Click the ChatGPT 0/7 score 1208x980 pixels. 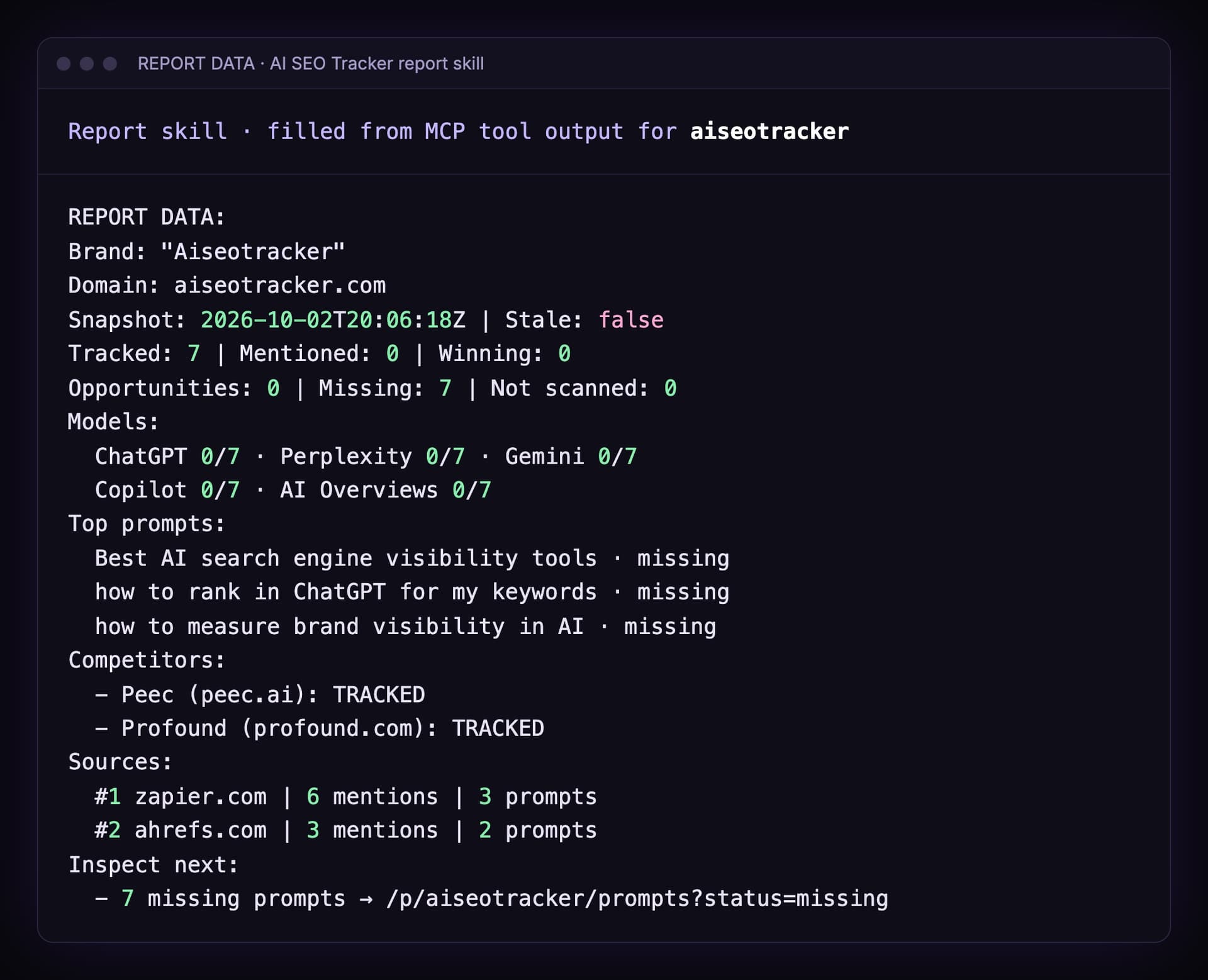tap(220, 456)
